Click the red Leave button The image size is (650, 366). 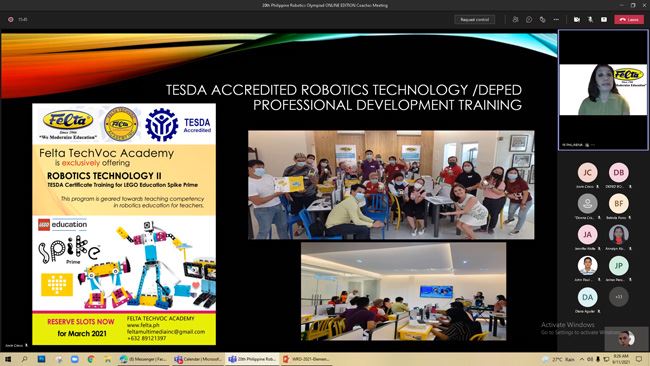(x=629, y=19)
